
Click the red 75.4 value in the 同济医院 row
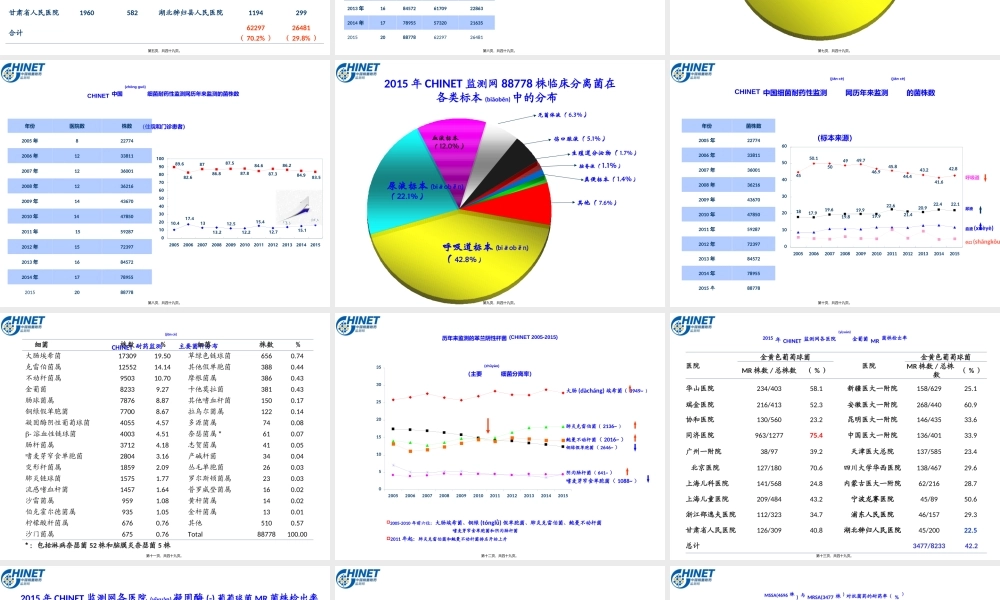pyautogui.click(x=816, y=436)
